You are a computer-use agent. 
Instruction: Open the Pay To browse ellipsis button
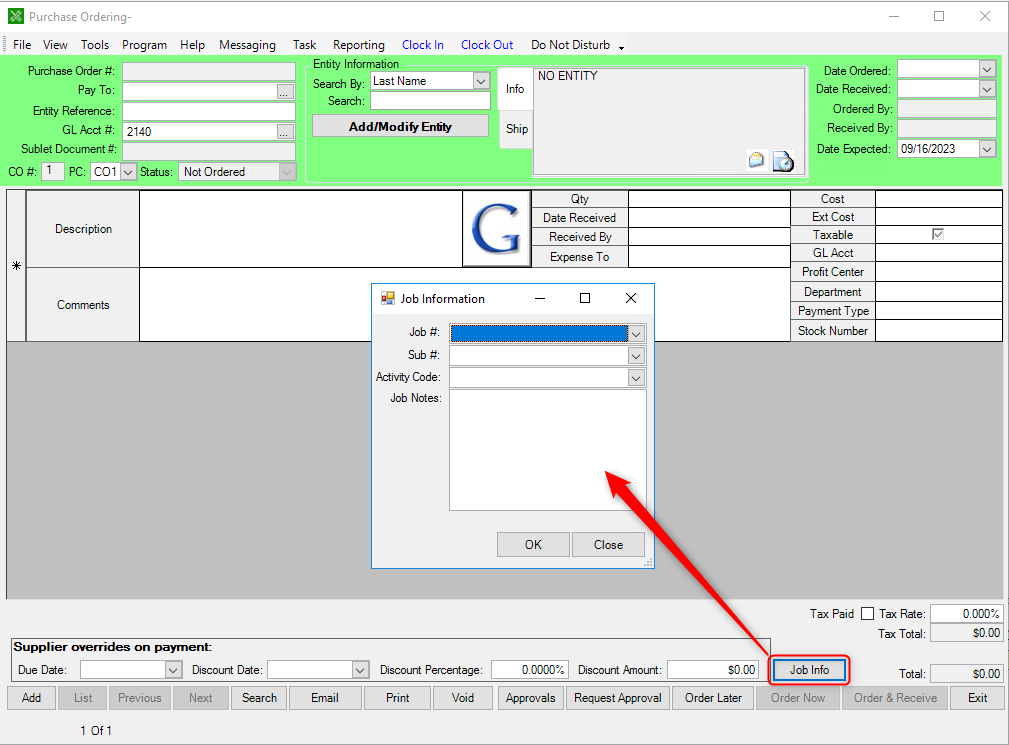tap(285, 92)
